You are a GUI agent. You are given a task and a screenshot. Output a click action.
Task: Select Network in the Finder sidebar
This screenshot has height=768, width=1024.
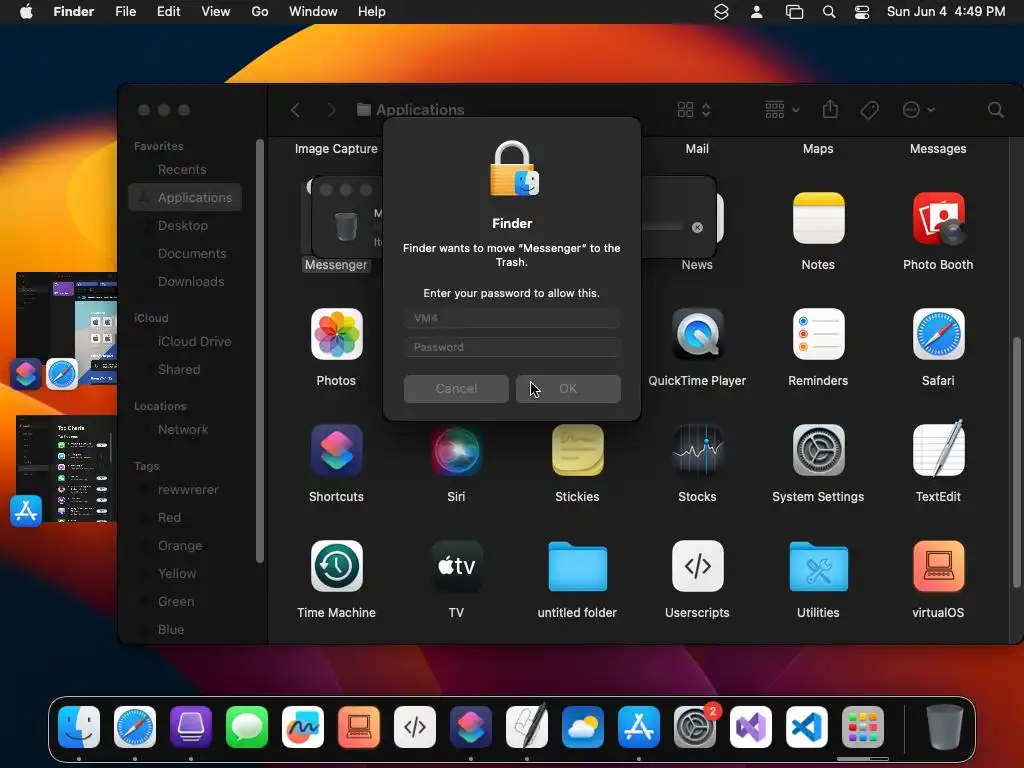pyautogui.click(x=185, y=430)
